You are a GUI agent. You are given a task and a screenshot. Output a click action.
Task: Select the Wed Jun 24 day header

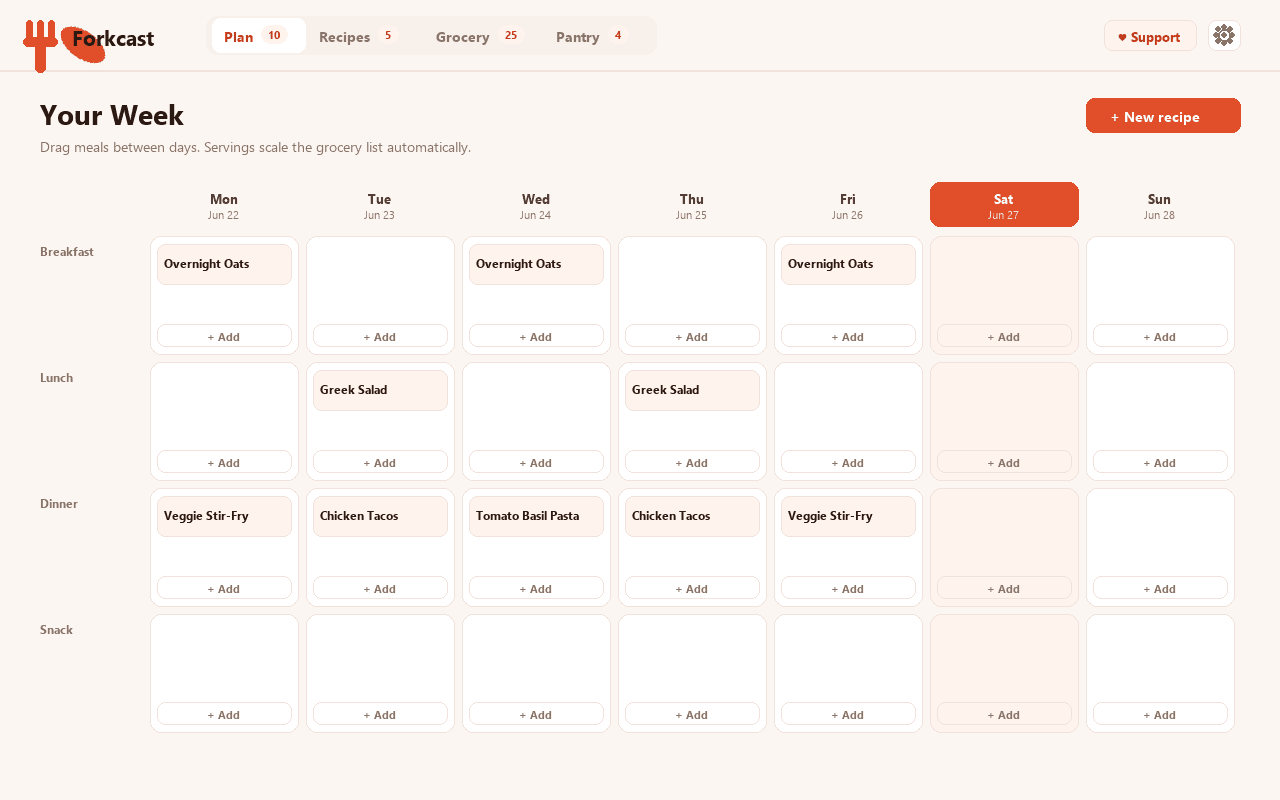click(536, 205)
